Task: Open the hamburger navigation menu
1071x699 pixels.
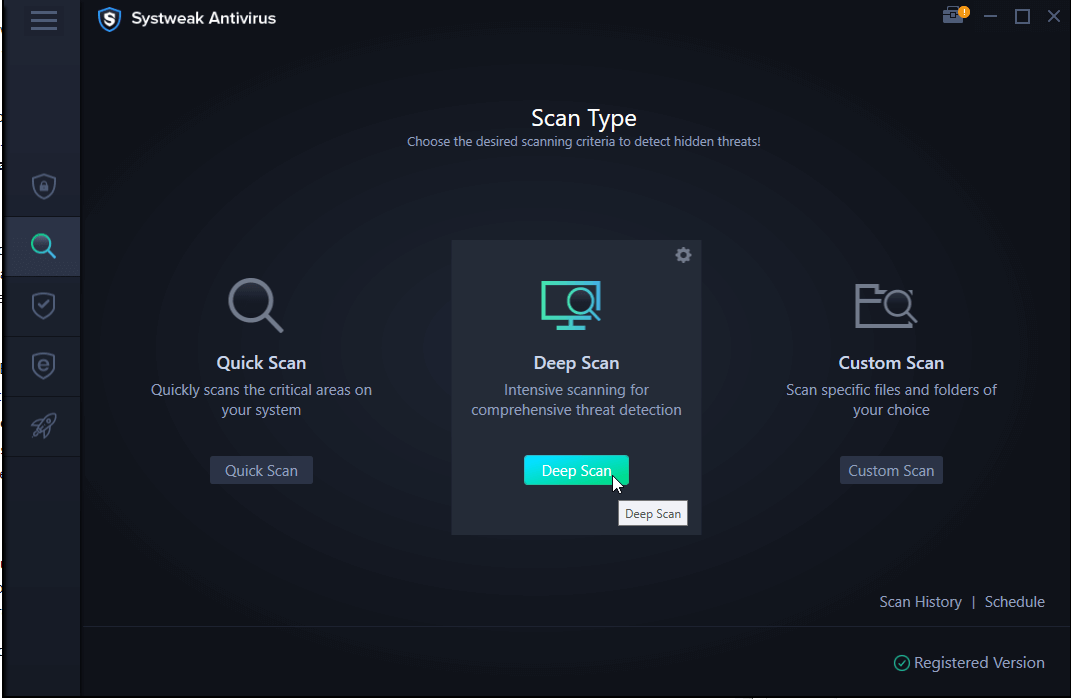Action: click(x=43, y=20)
